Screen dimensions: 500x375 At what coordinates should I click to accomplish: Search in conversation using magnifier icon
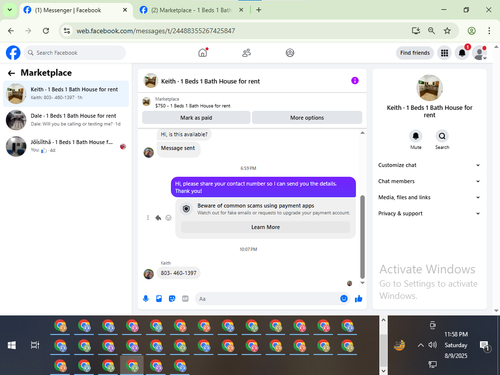pos(442,136)
